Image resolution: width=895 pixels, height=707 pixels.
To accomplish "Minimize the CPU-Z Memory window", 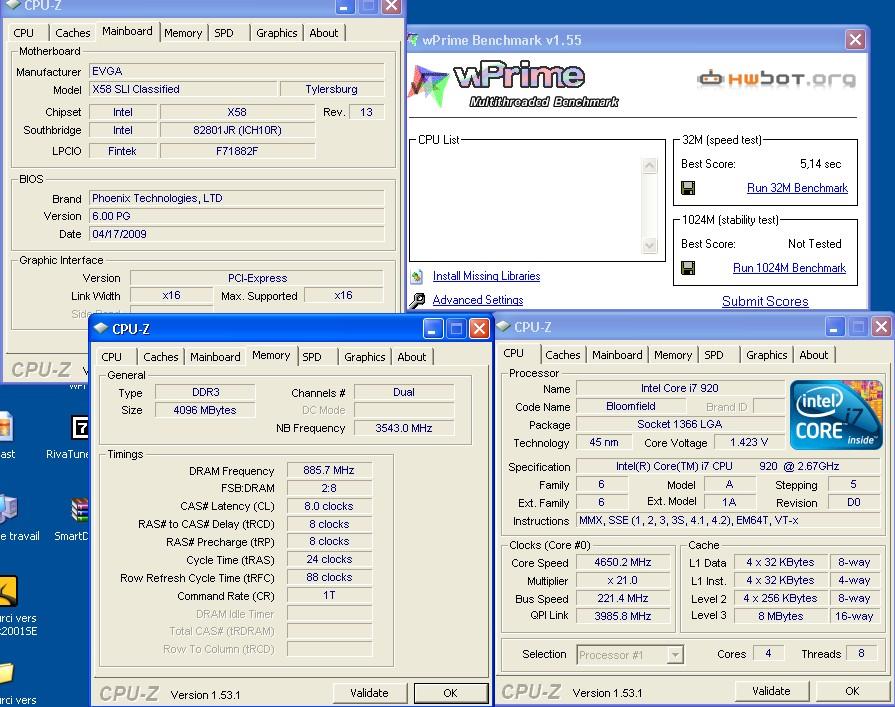I will click(x=433, y=329).
